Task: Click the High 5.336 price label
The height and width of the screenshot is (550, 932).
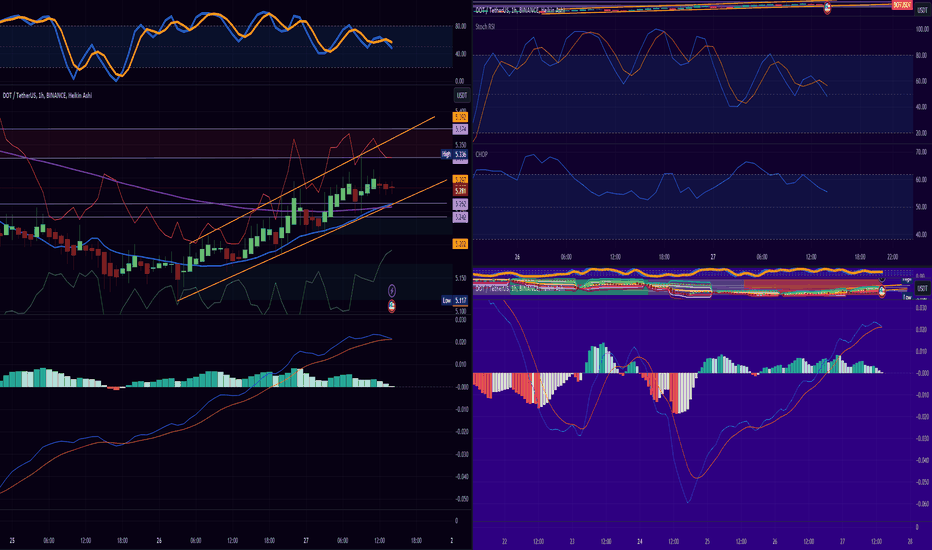Action: pos(455,155)
